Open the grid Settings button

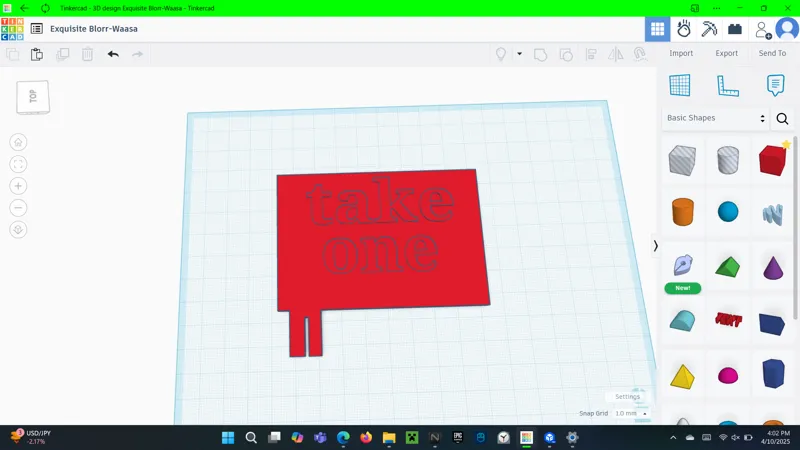pos(627,396)
